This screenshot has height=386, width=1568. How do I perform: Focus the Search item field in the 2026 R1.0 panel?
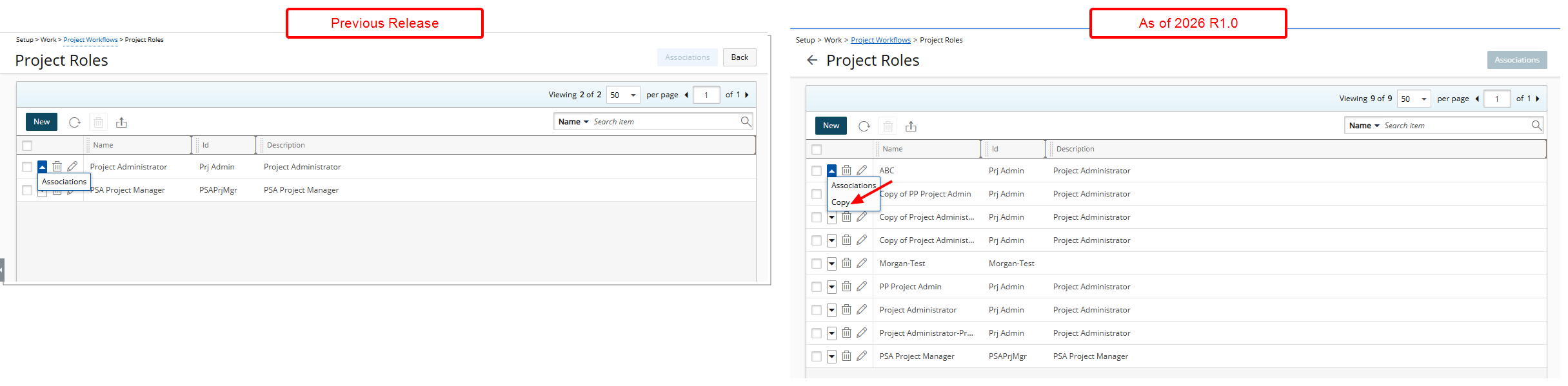[1456, 126]
